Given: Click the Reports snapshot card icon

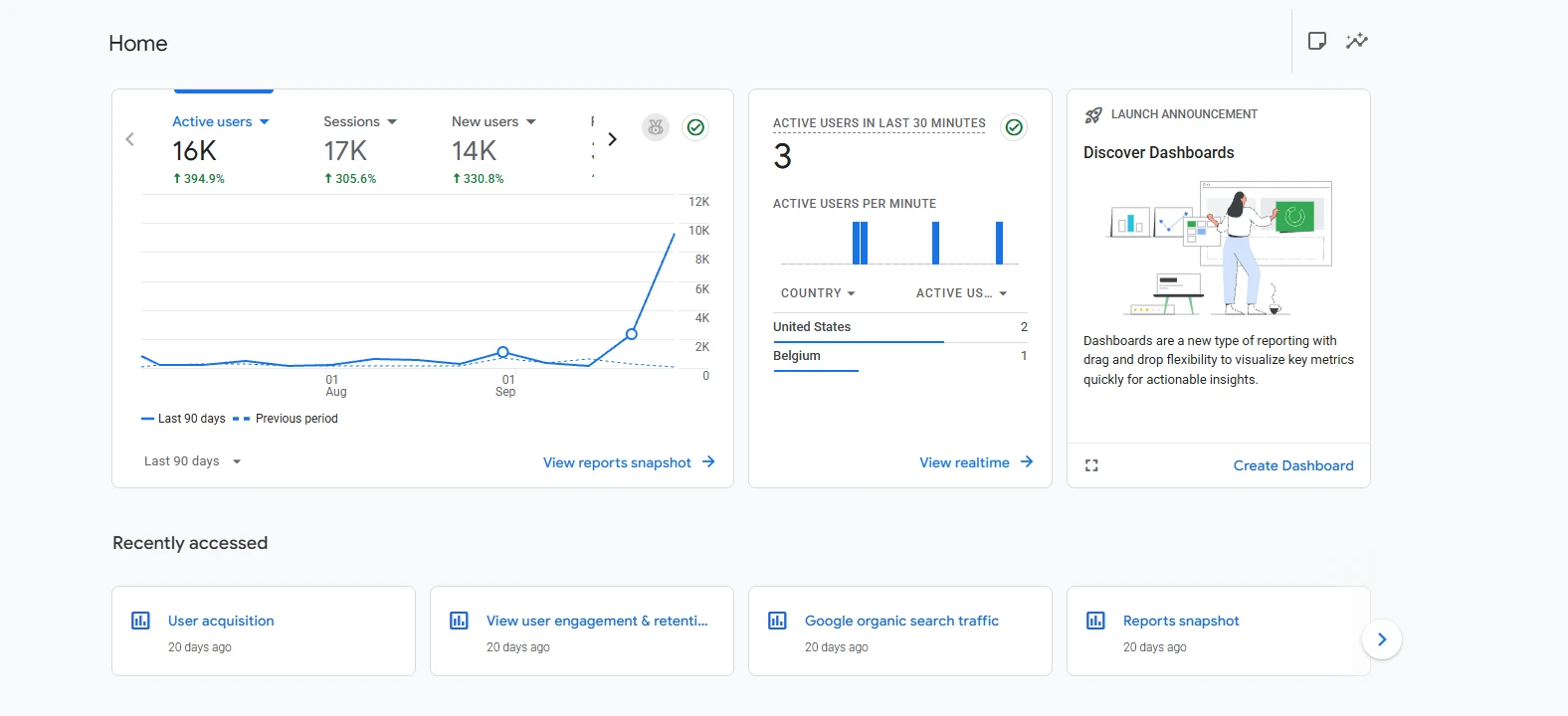Looking at the screenshot, I should (x=1095, y=621).
